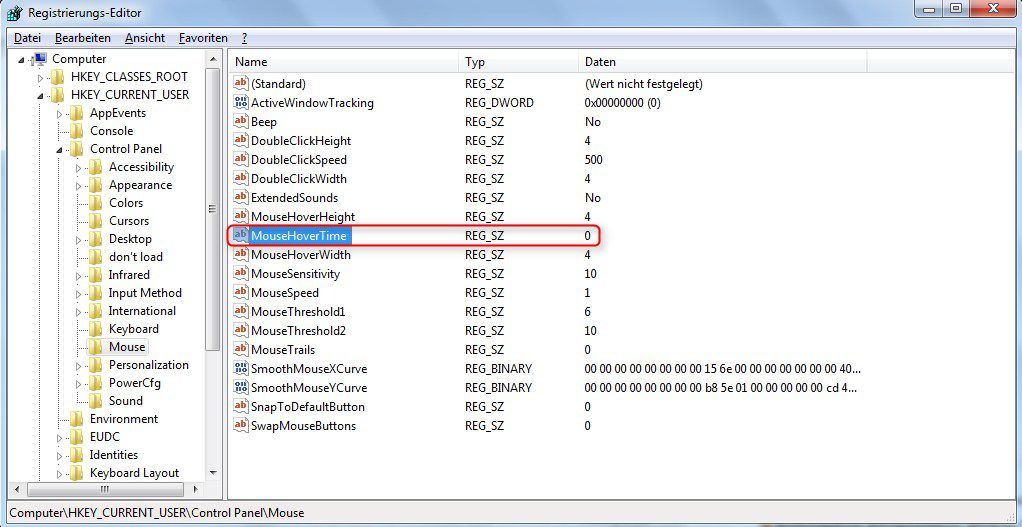Image resolution: width=1022 pixels, height=527 pixels.
Task: Click the (Standard) string value icon
Action: click(241, 84)
